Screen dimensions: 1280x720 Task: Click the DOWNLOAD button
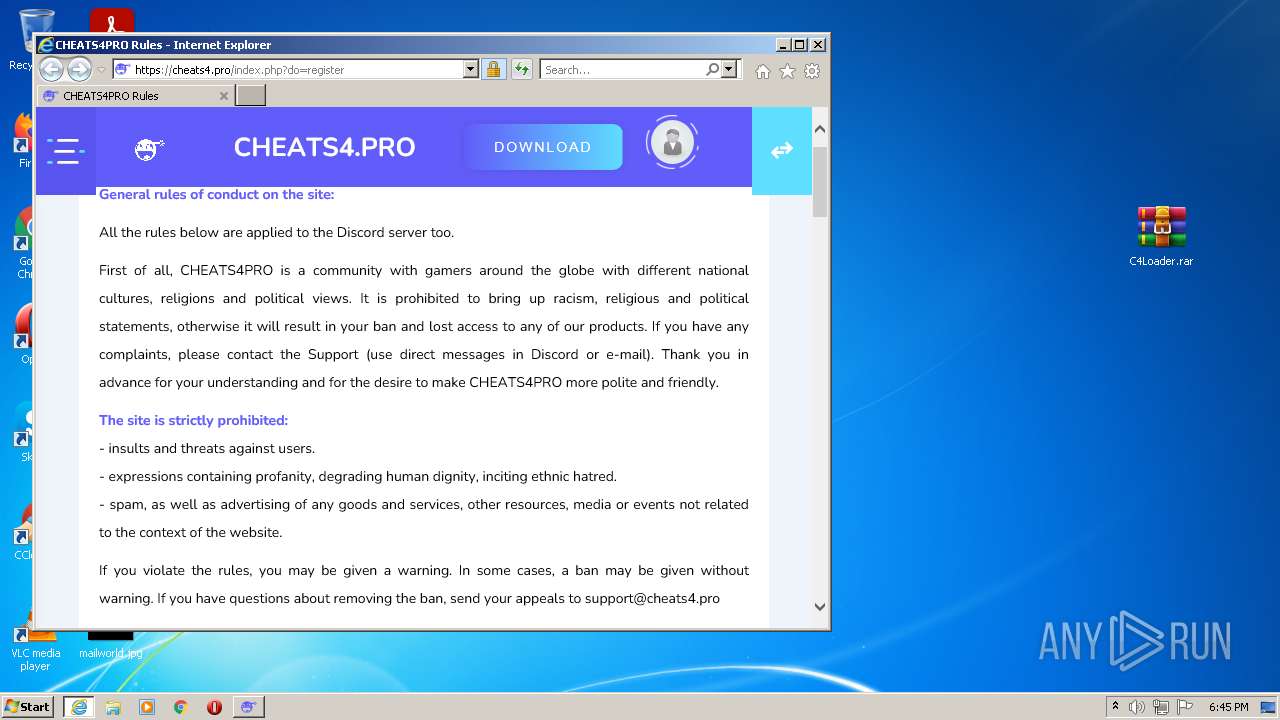tap(542, 147)
